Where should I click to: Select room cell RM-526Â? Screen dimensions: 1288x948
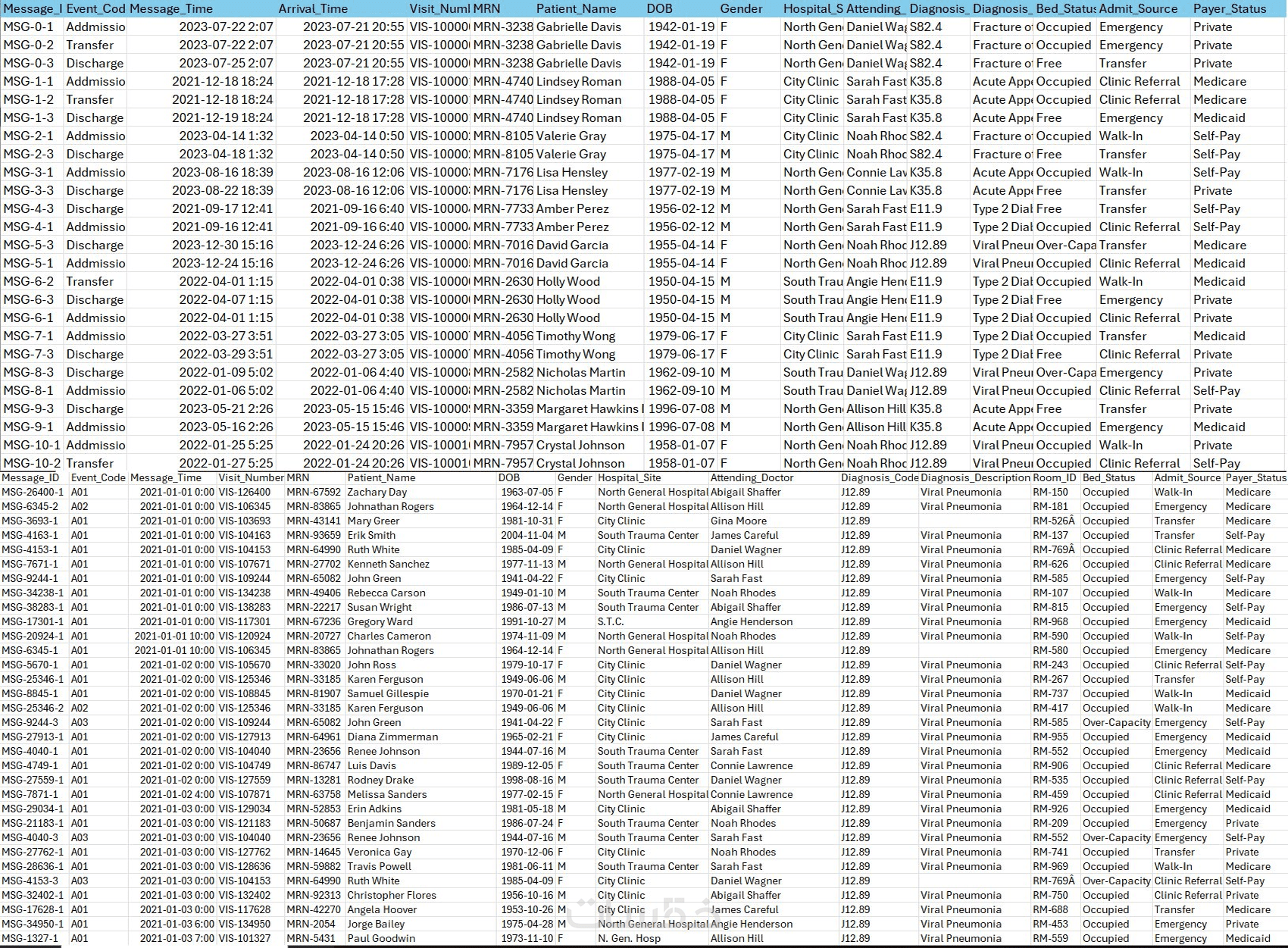[1054, 521]
